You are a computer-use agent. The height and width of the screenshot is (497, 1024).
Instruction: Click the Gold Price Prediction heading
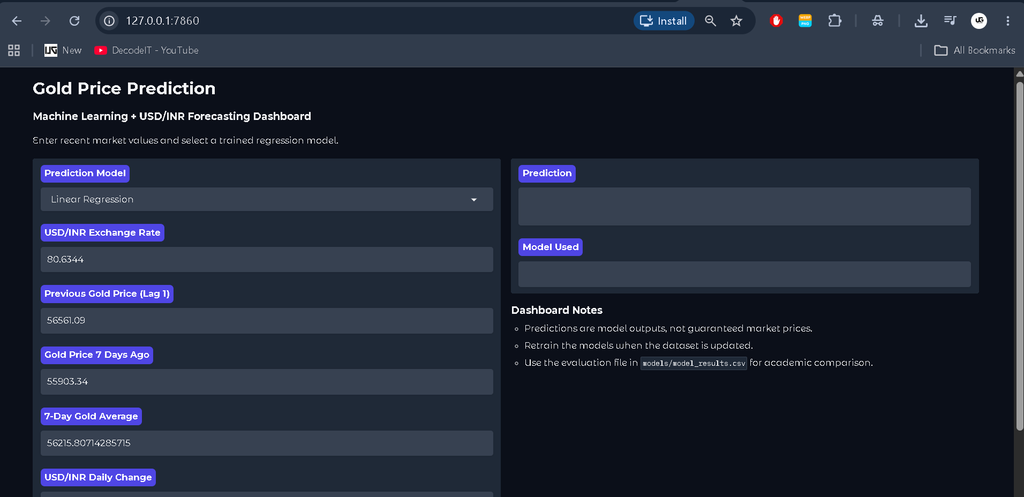pos(124,88)
